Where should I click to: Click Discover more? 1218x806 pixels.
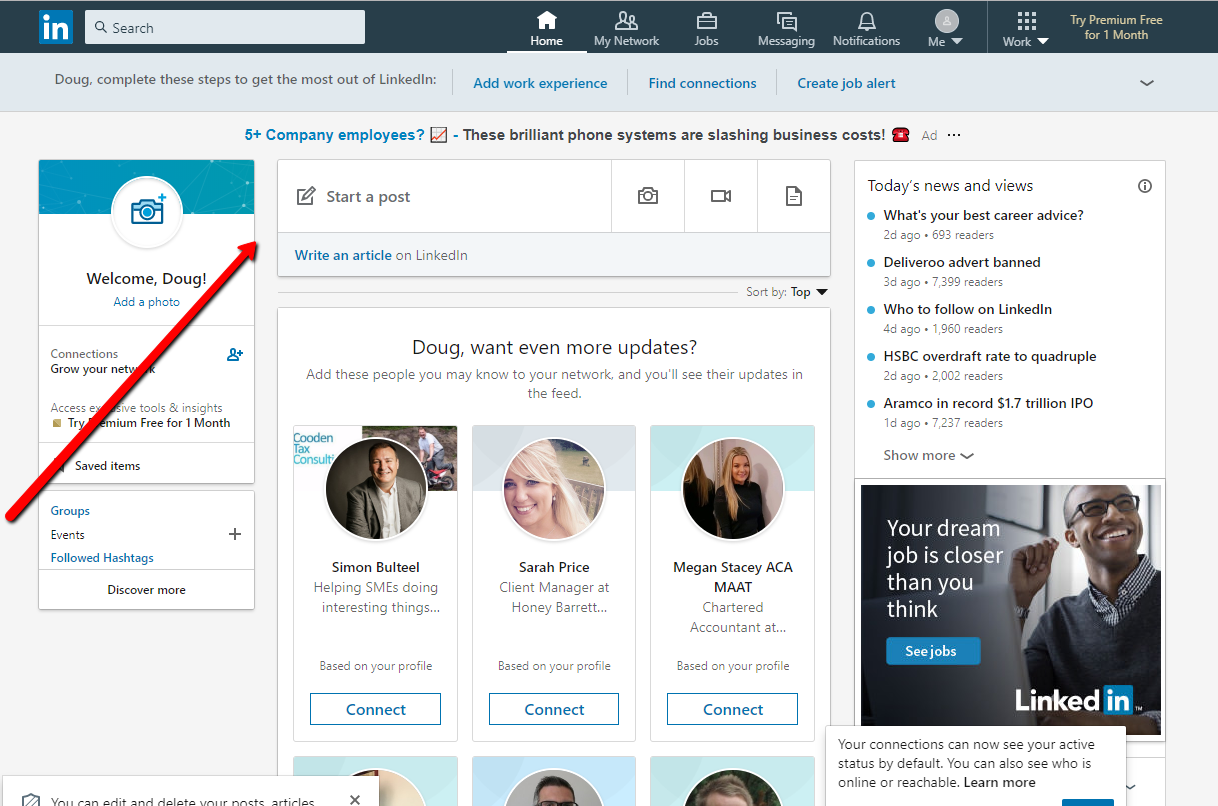click(x=146, y=590)
